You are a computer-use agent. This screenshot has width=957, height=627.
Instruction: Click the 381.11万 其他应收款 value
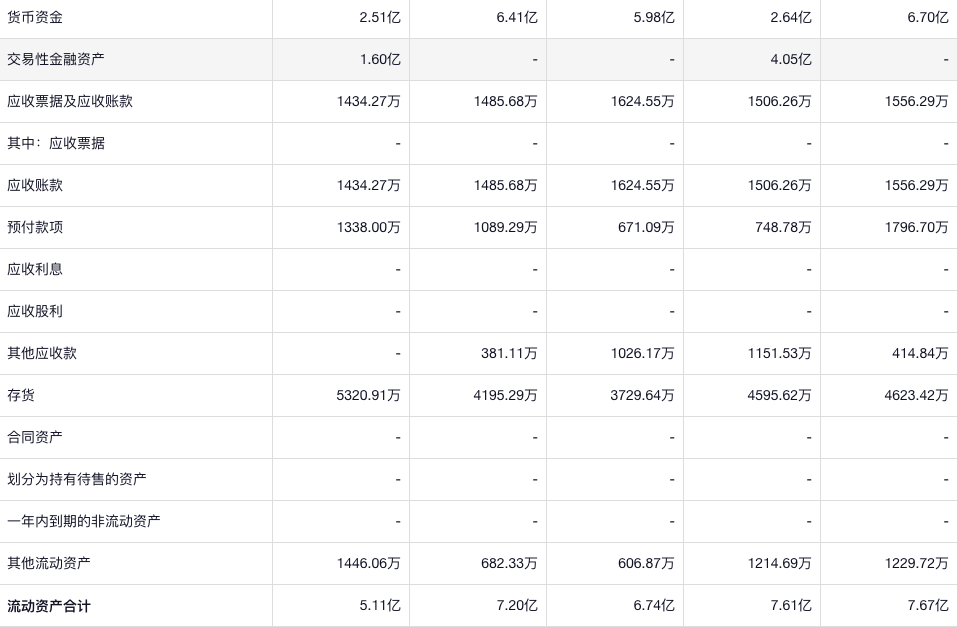[x=509, y=353]
